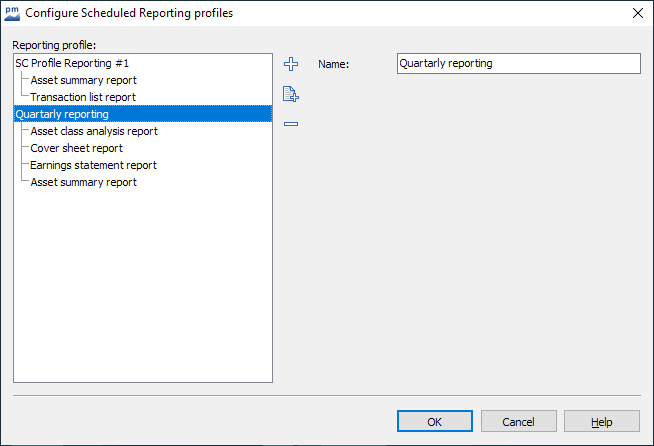The width and height of the screenshot is (654, 446).
Task: Open Help for this dialog
Action: 601,422
